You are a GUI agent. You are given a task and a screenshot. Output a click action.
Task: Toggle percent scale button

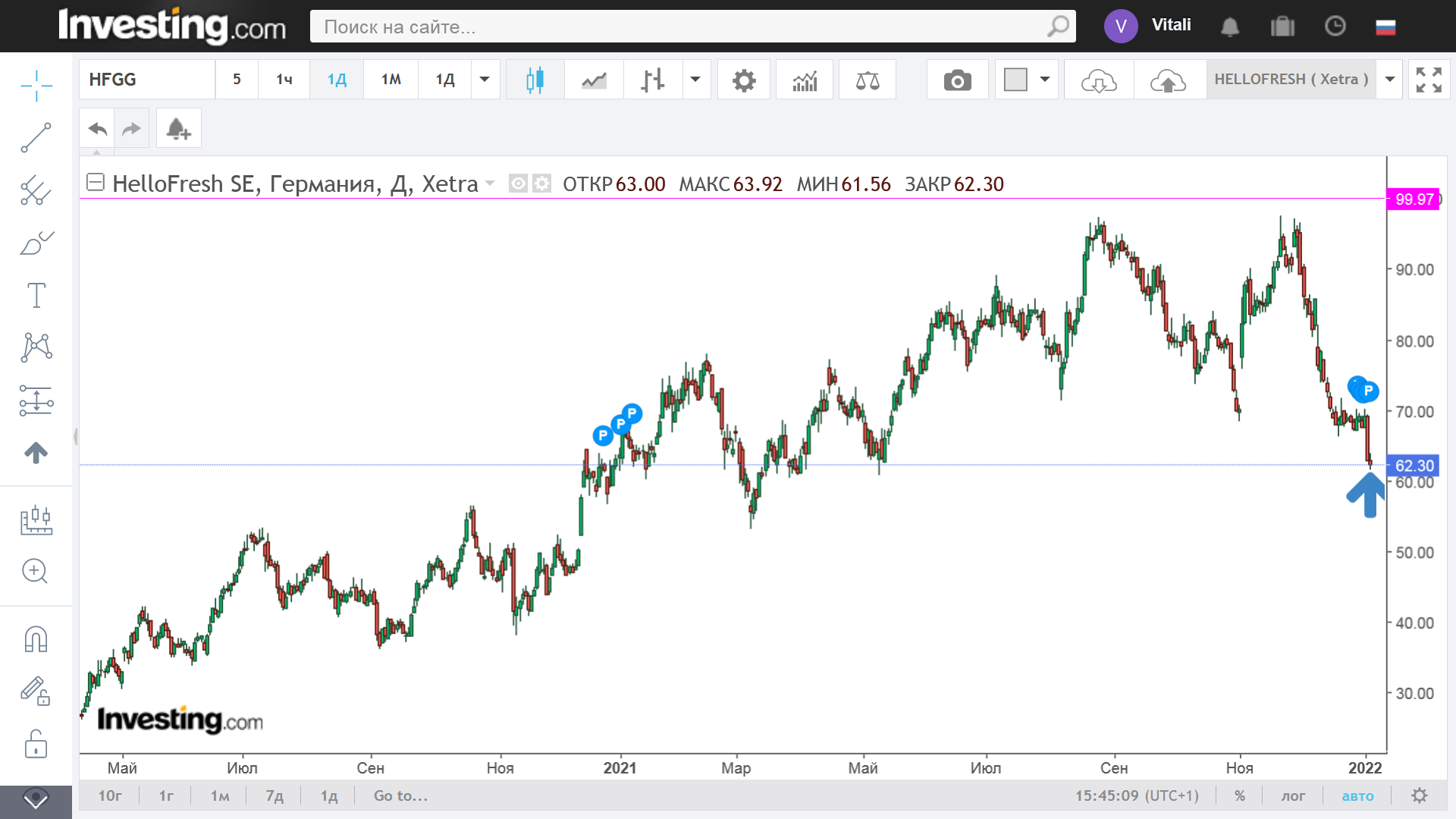point(1240,795)
